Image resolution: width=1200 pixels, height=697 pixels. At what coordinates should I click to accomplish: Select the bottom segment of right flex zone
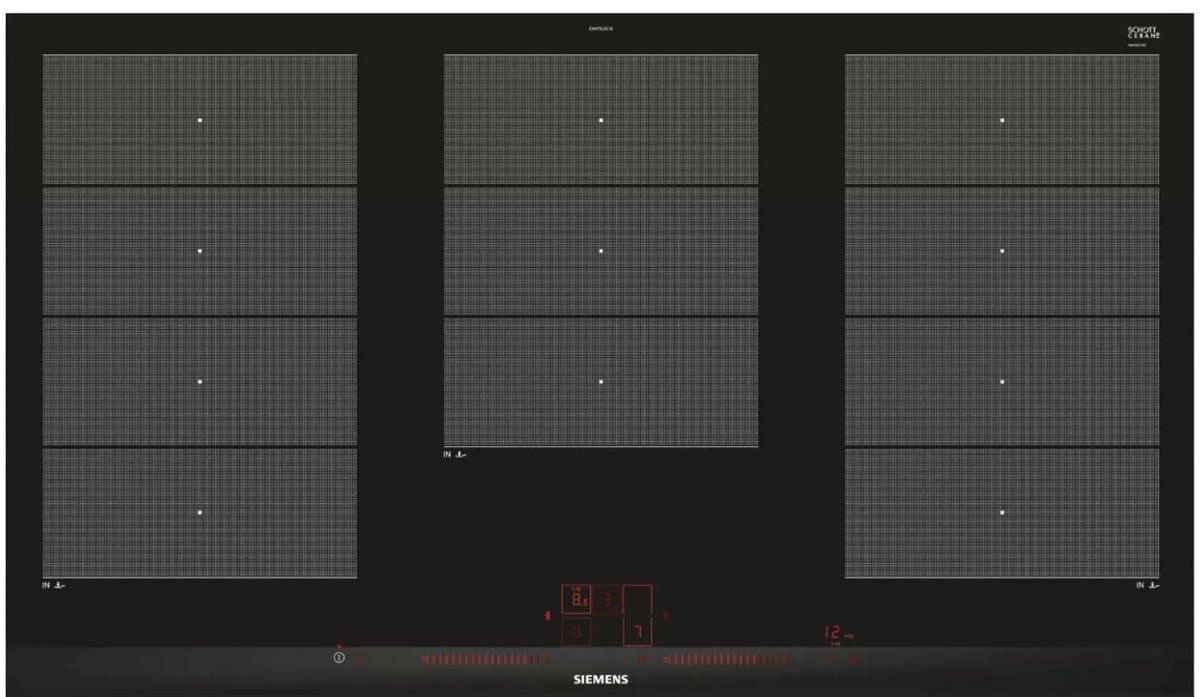pos(1002,512)
